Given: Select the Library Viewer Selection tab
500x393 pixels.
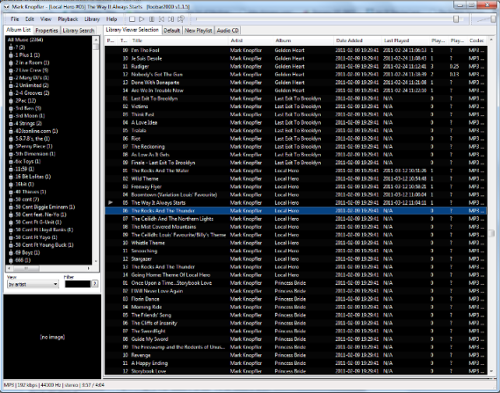Looking at the screenshot, I should (x=132, y=30).
